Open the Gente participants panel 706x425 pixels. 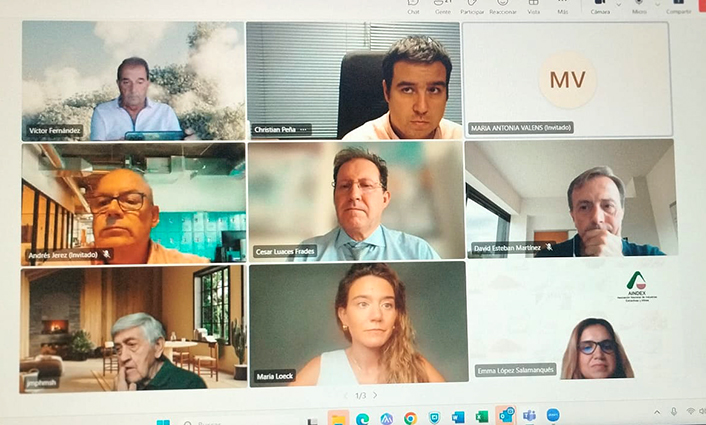[443, 7]
